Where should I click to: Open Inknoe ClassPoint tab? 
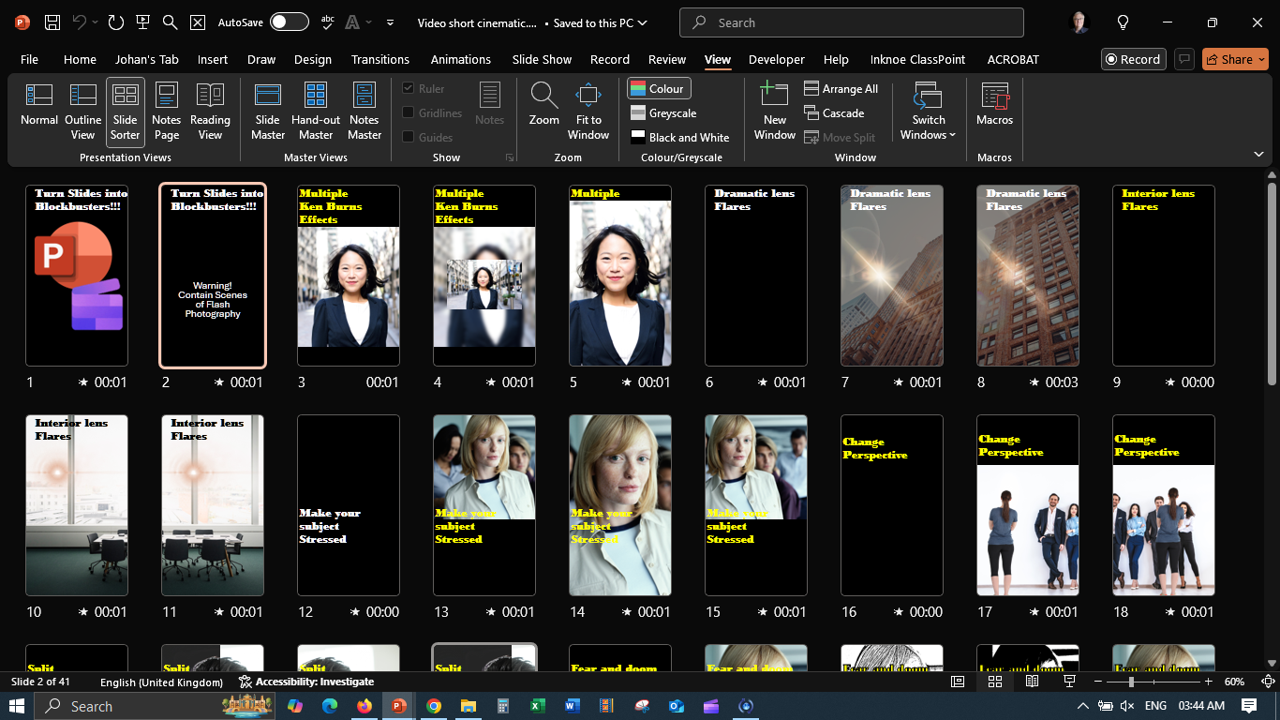[918, 59]
